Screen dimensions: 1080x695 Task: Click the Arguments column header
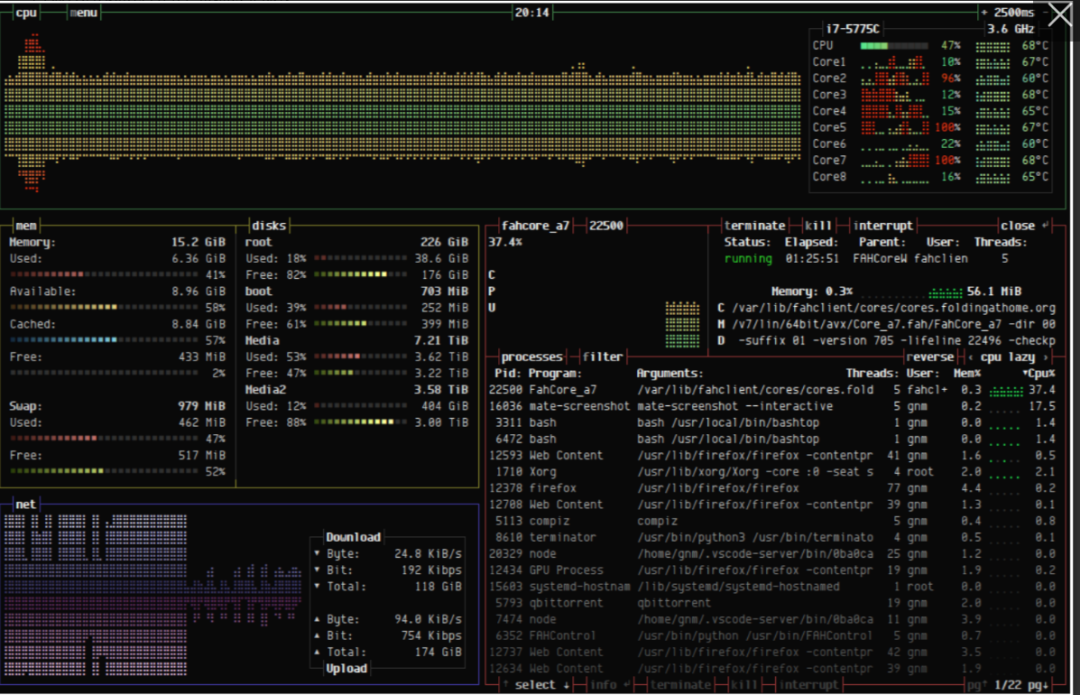click(x=669, y=373)
